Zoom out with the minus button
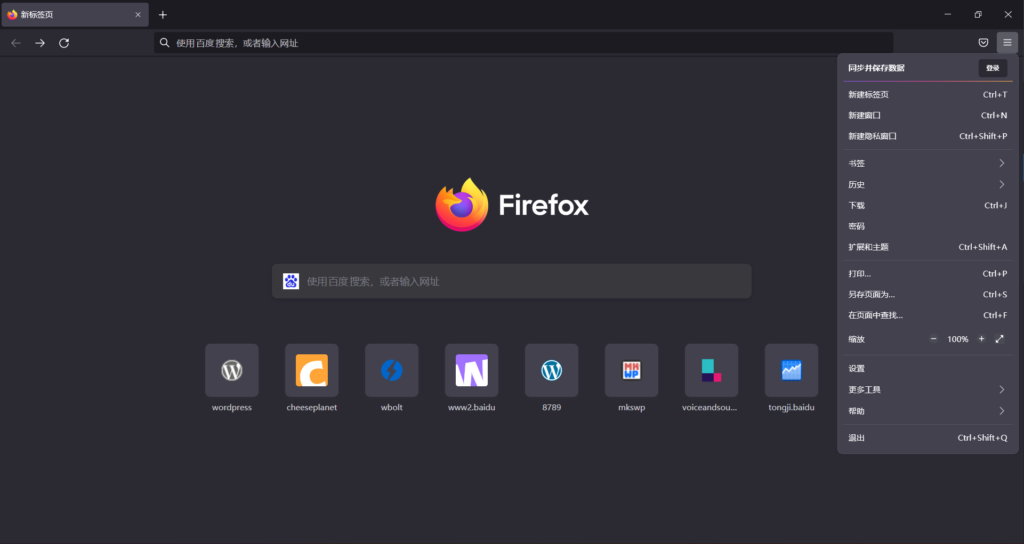This screenshot has width=1024, height=544. (x=933, y=339)
